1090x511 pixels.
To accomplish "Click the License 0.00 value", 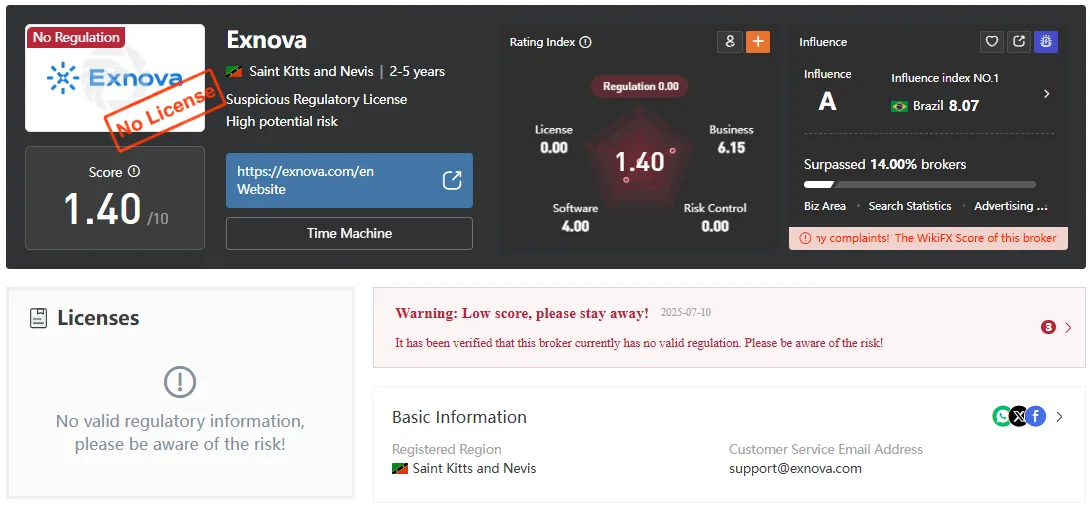I will 553,147.
